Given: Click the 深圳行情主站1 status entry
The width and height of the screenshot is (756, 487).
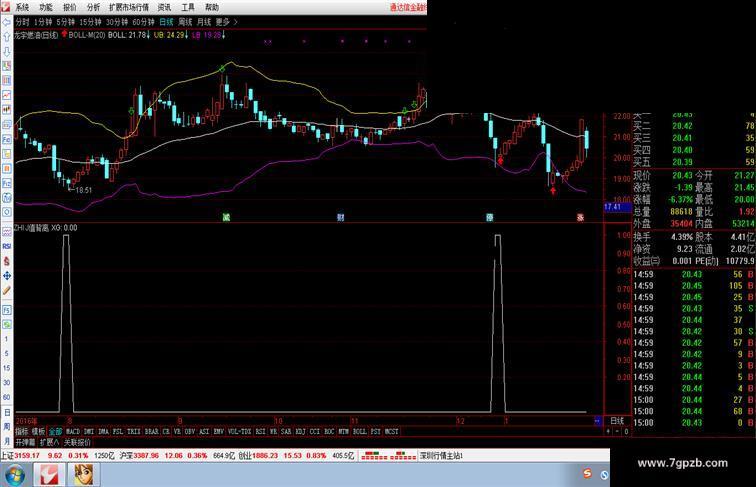Looking at the screenshot, I should [442, 455].
